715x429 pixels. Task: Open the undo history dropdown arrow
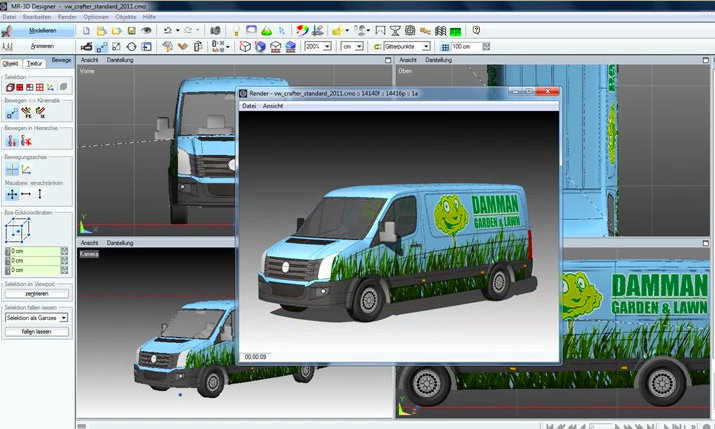pos(177,31)
